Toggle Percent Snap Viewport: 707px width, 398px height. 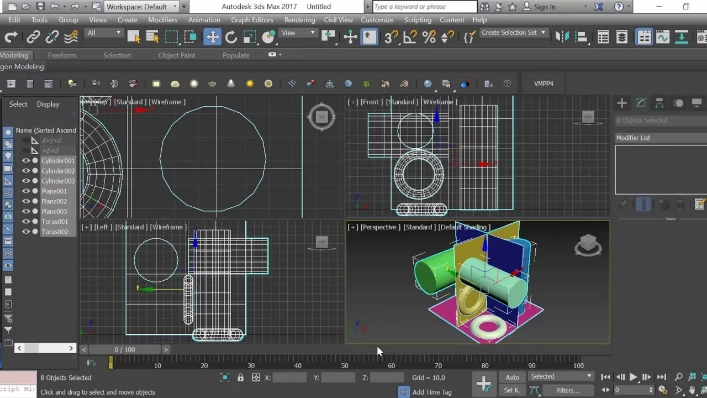[x=428, y=37]
